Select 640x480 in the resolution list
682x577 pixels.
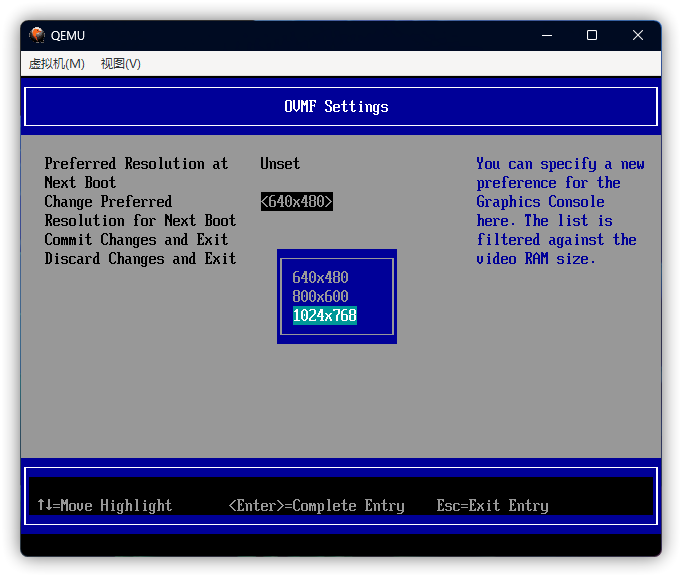coord(320,277)
